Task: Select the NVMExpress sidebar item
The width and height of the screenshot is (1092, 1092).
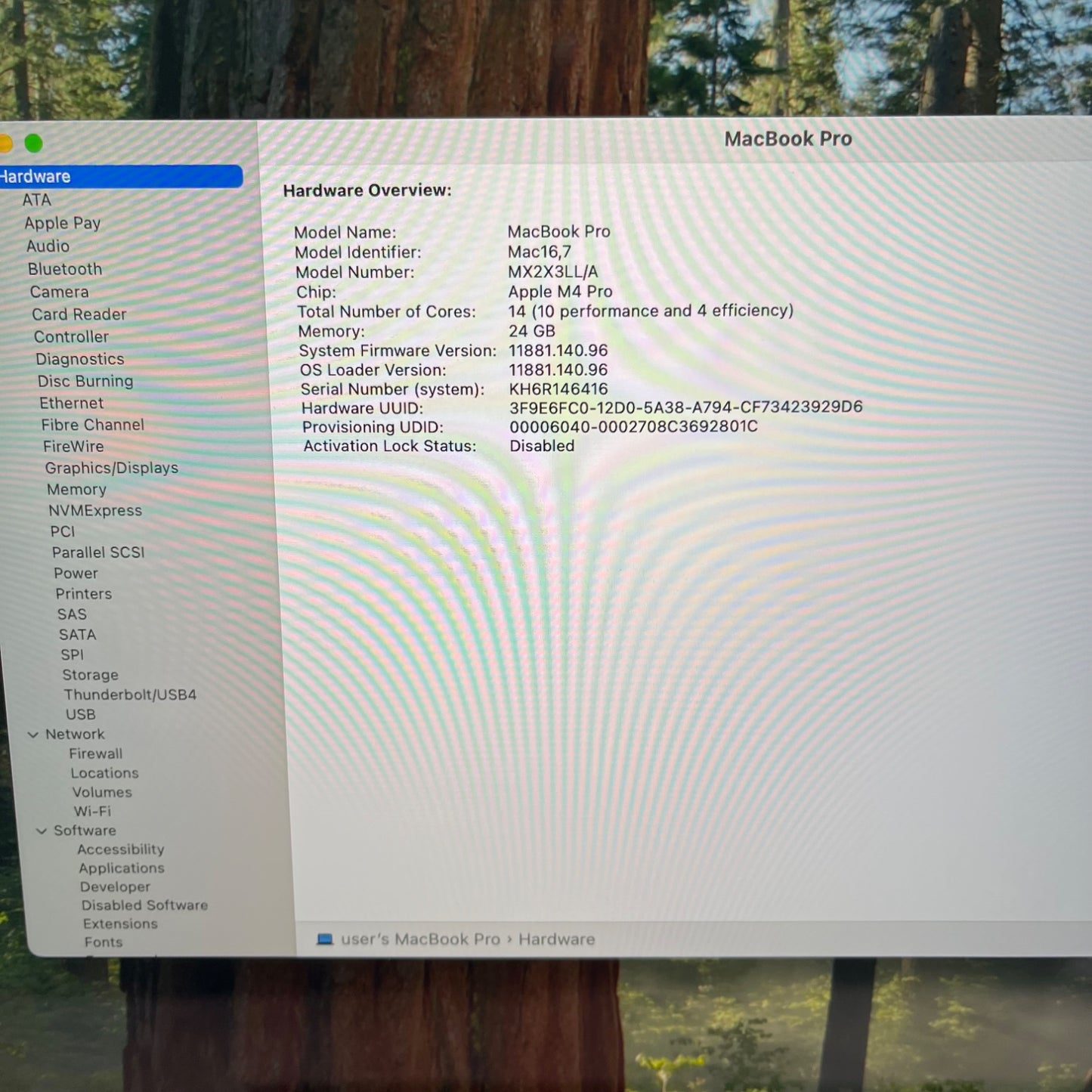Action: 95,510
